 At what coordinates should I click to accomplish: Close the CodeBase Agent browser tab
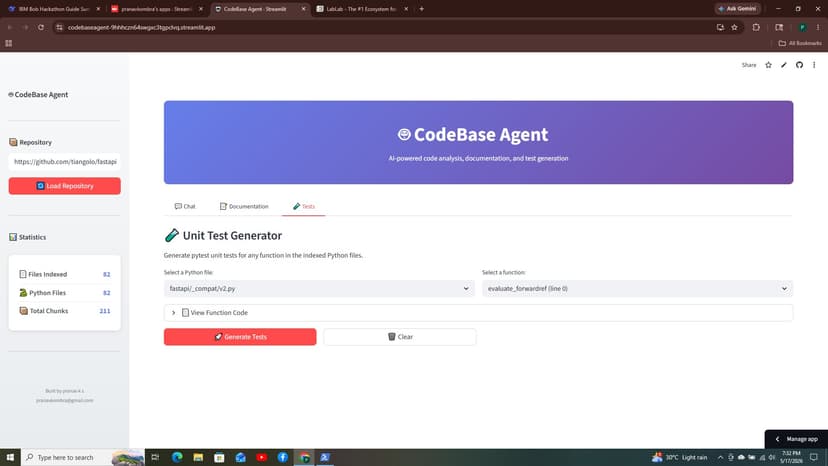(x=303, y=9)
